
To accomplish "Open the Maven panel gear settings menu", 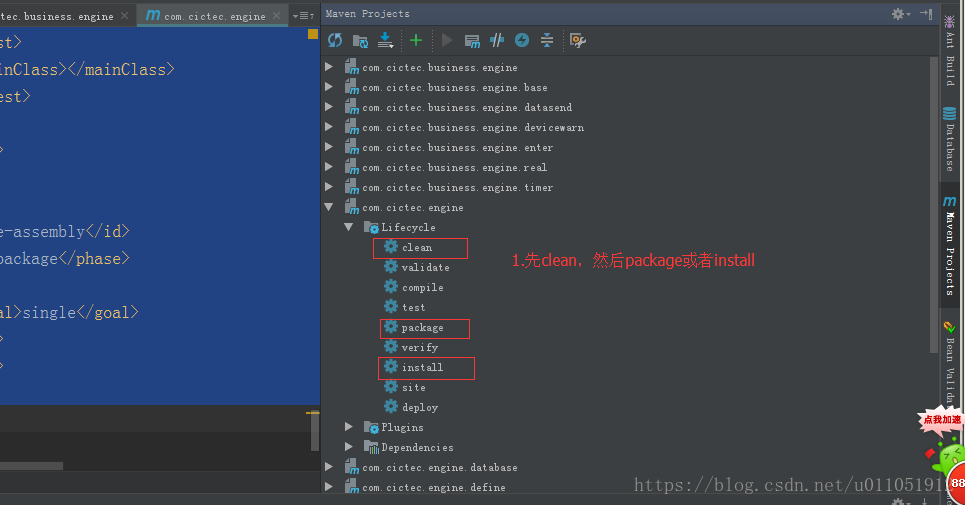I will (x=900, y=14).
